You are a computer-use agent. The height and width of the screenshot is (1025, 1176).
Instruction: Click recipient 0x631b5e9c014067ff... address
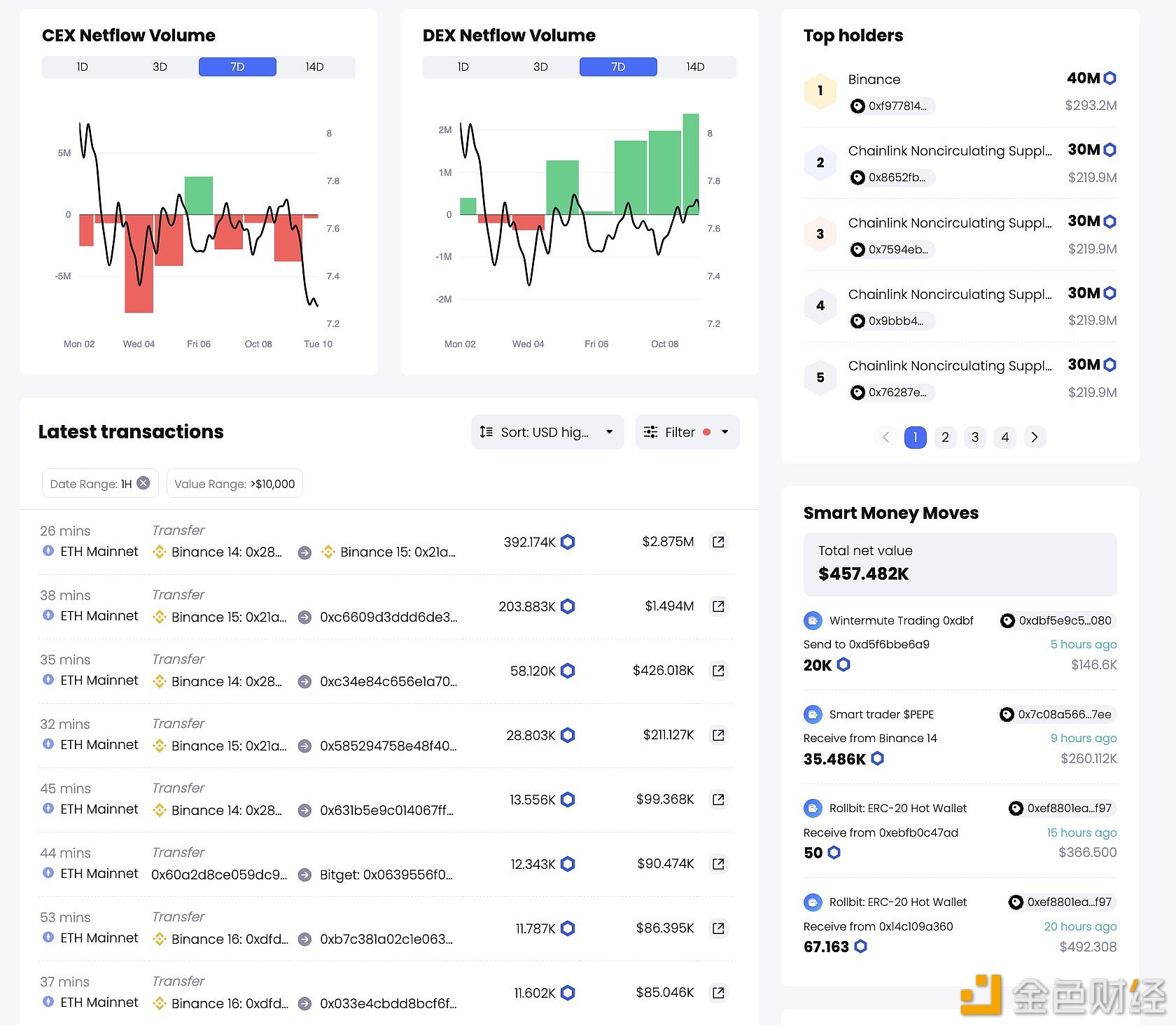386,810
